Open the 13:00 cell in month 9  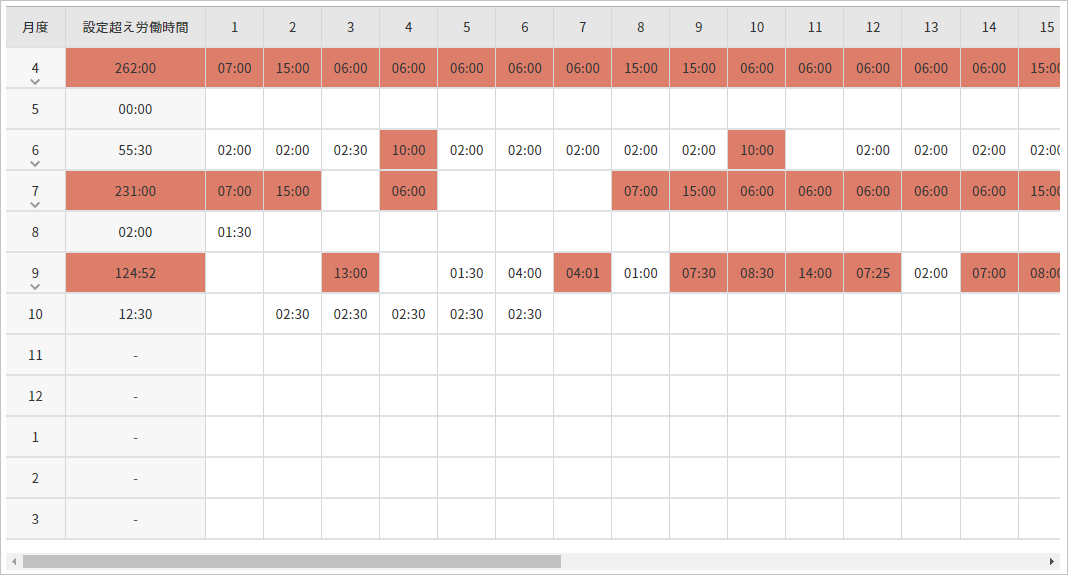pos(350,273)
